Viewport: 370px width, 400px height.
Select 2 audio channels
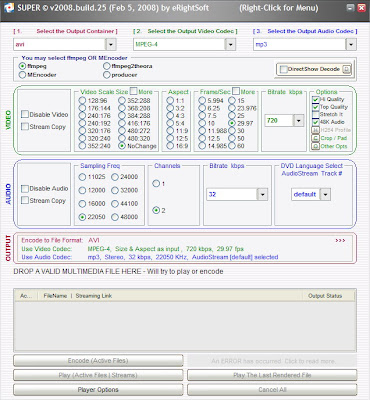coord(156,210)
